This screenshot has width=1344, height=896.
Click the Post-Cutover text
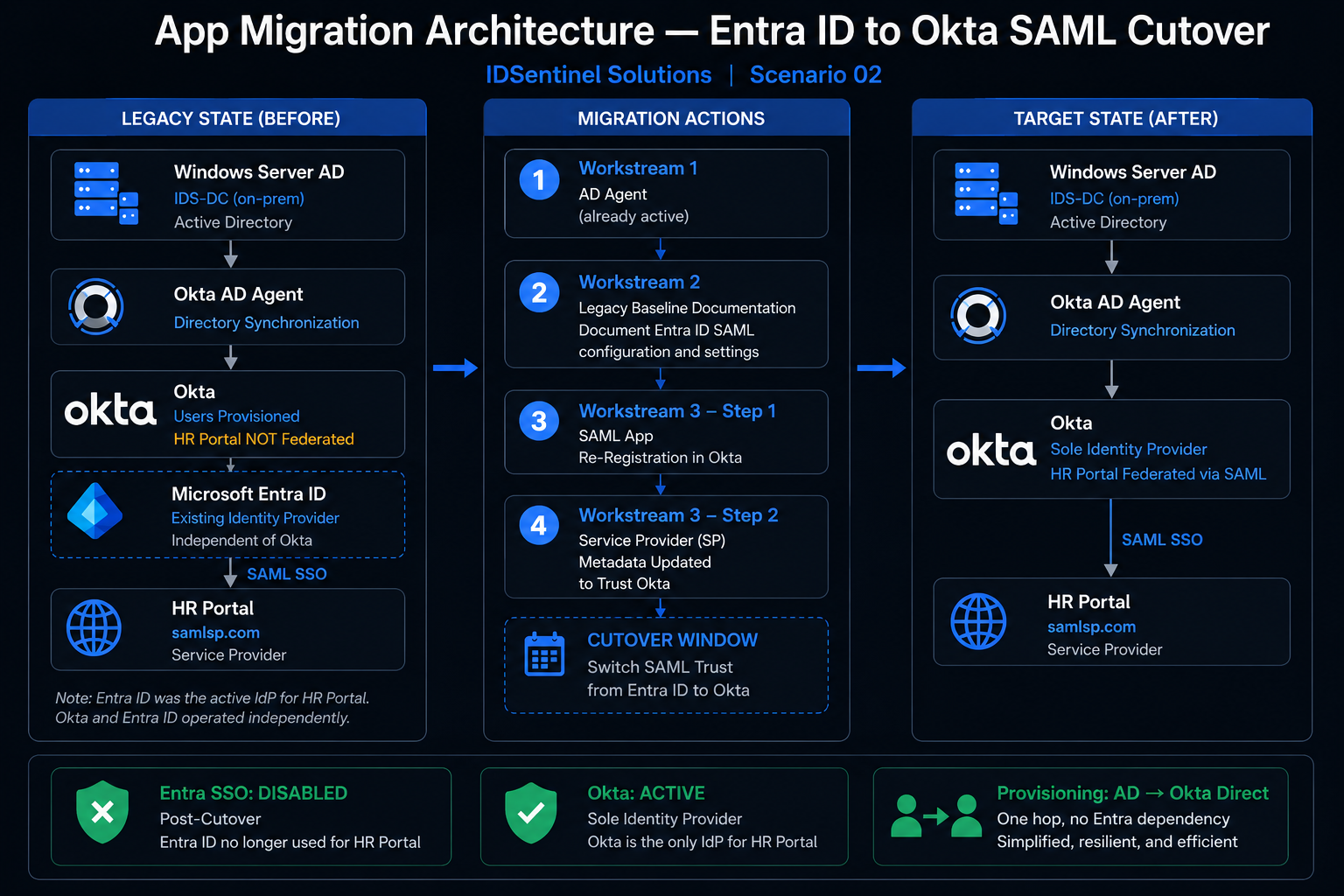coord(210,819)
